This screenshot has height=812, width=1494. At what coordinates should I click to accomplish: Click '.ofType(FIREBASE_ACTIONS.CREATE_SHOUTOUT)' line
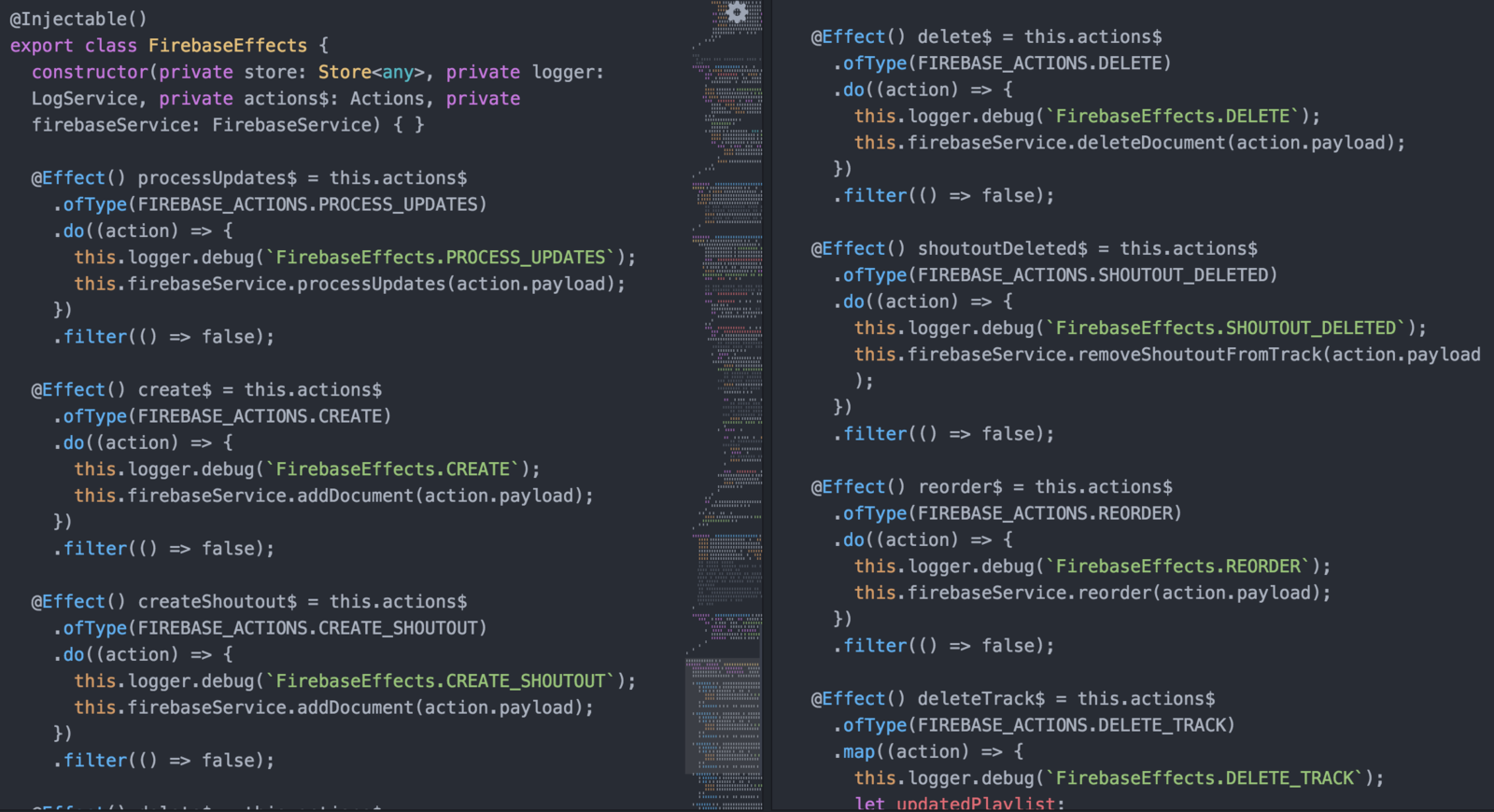(270, 628)
